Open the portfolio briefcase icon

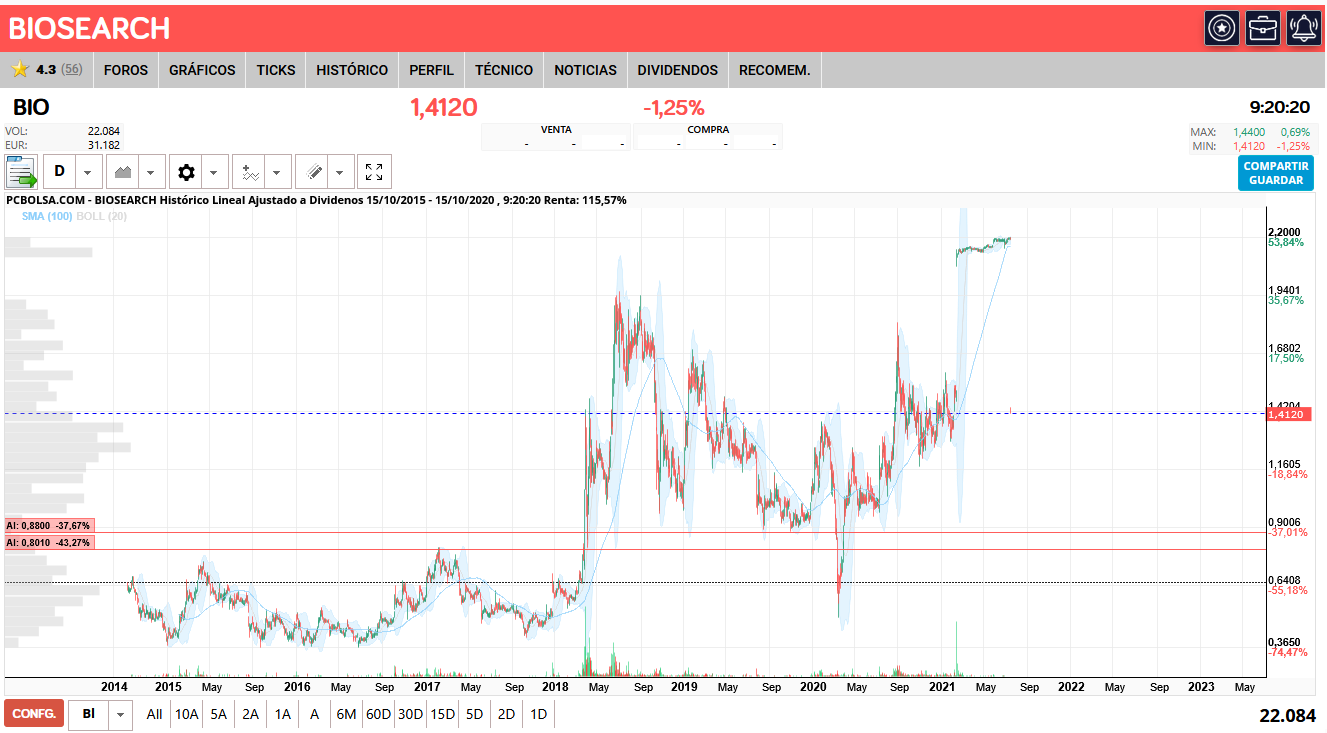coord(1263,28)
